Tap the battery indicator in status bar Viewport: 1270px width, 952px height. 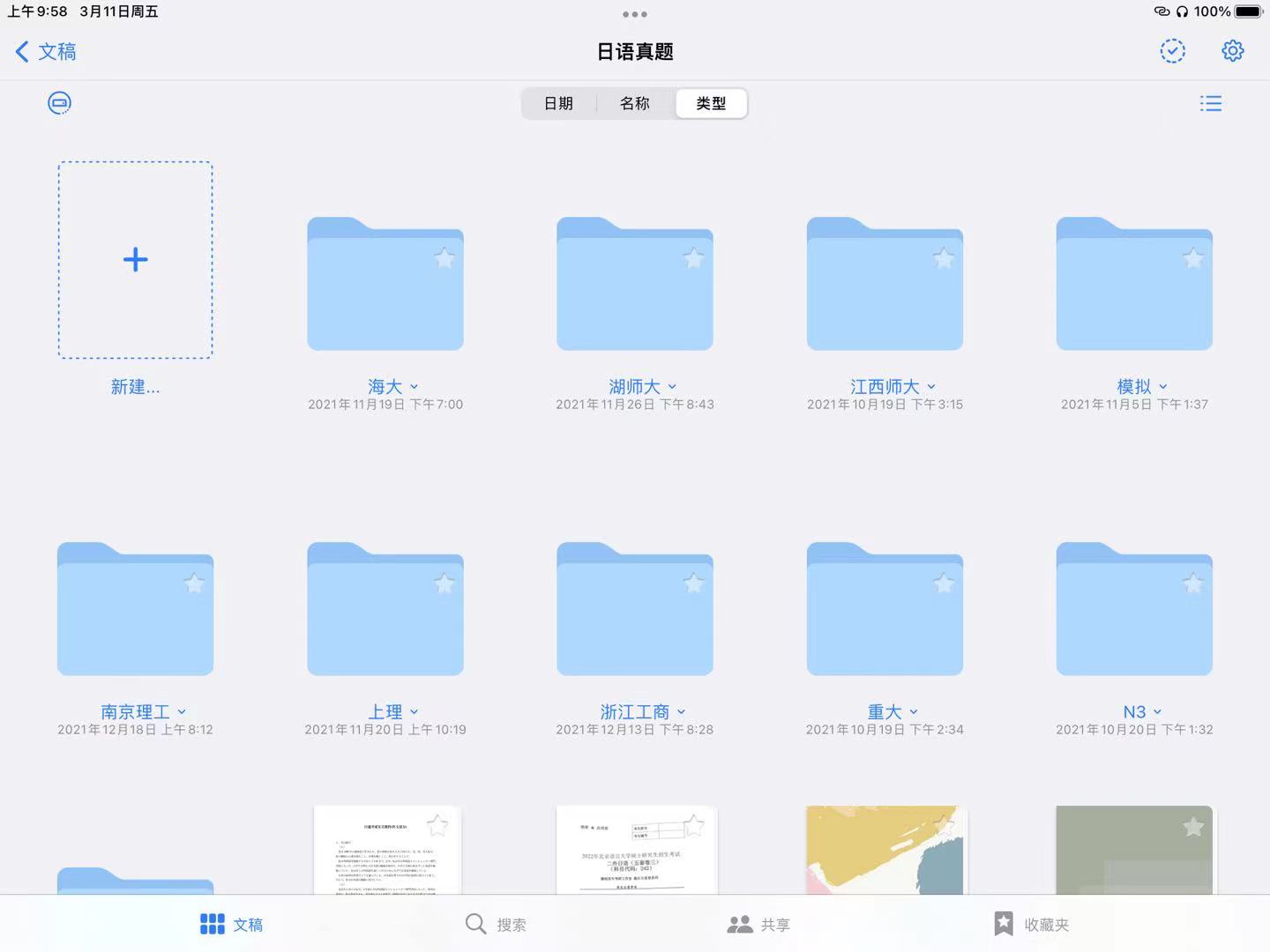(1249, 11)
